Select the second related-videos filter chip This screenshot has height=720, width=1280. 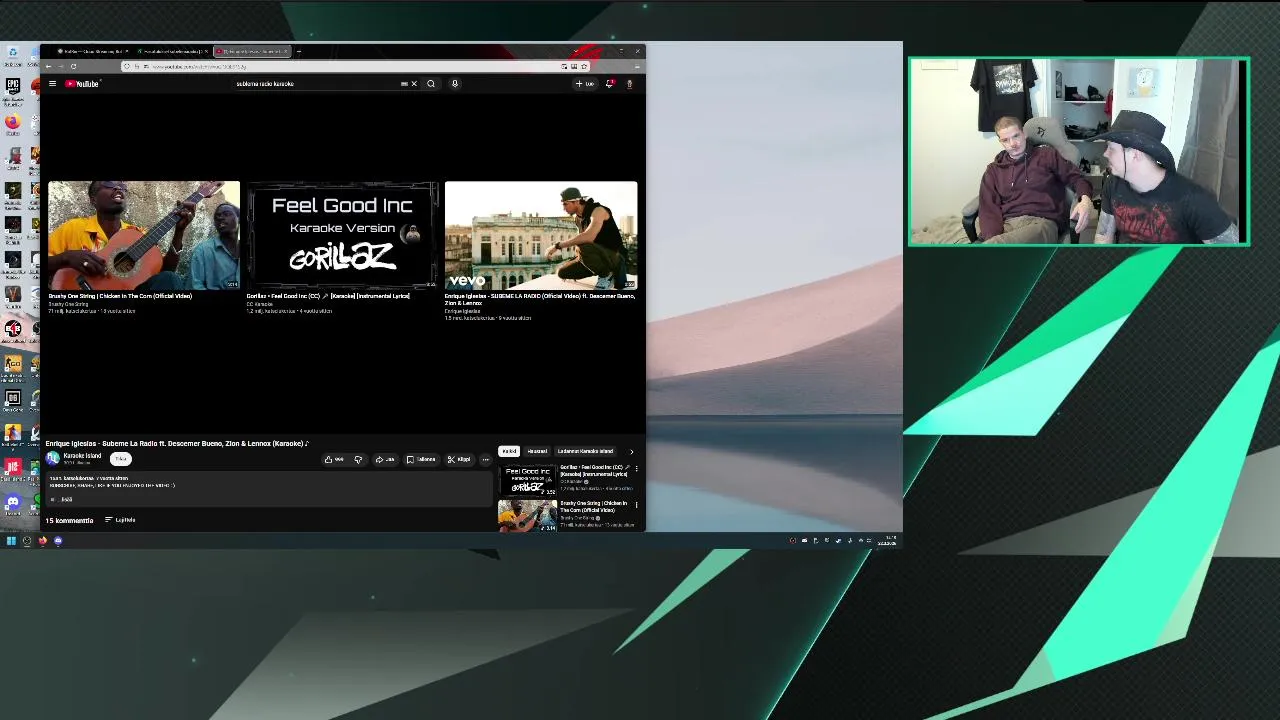[538, 451]
